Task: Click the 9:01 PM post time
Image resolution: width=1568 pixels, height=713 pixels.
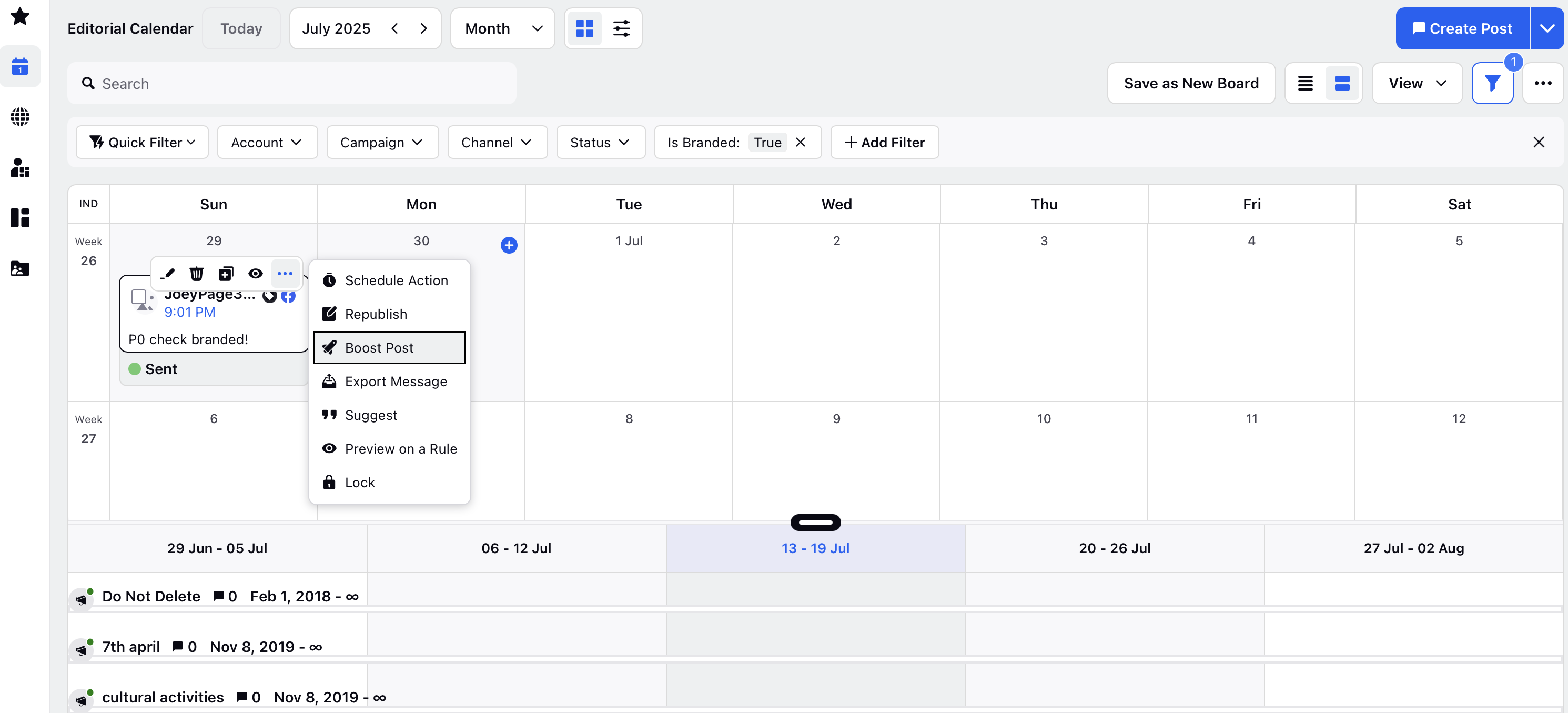Action: tap(190, 313)
